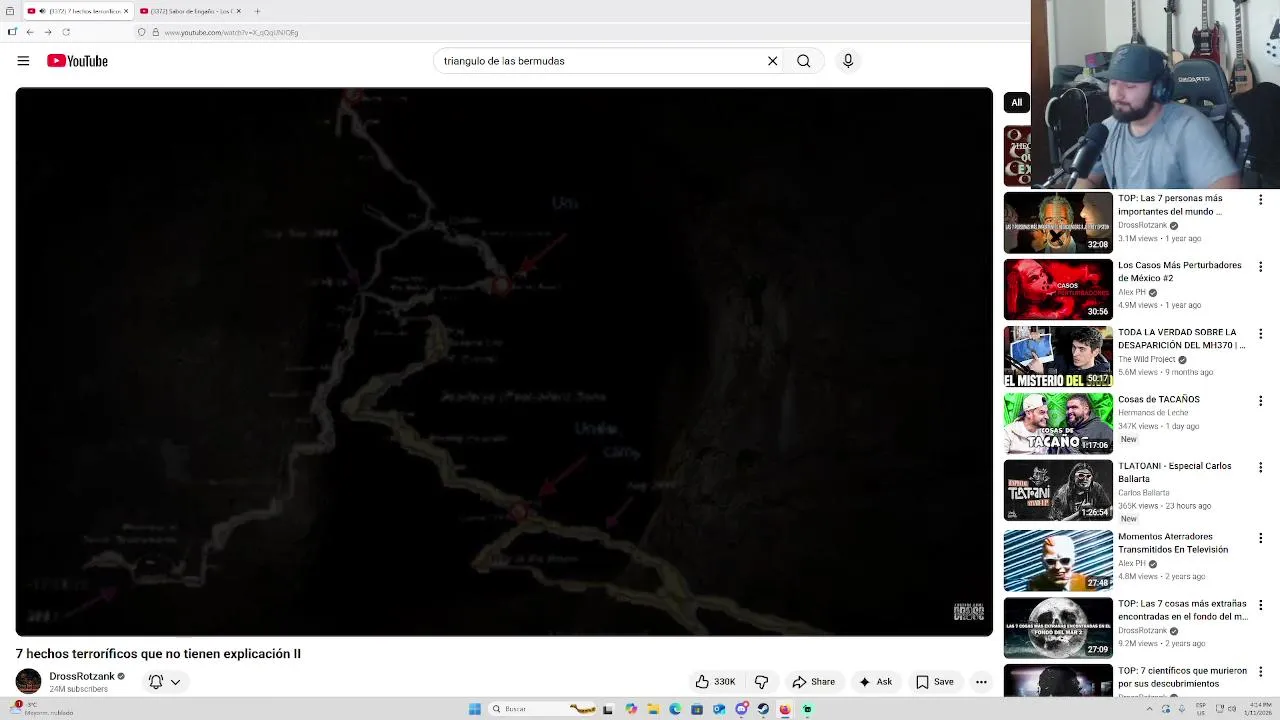The height and width of the screenshot is (720, 1280).
Task: Open the browser sidebar toggle icon
Action: coord(12,32)
